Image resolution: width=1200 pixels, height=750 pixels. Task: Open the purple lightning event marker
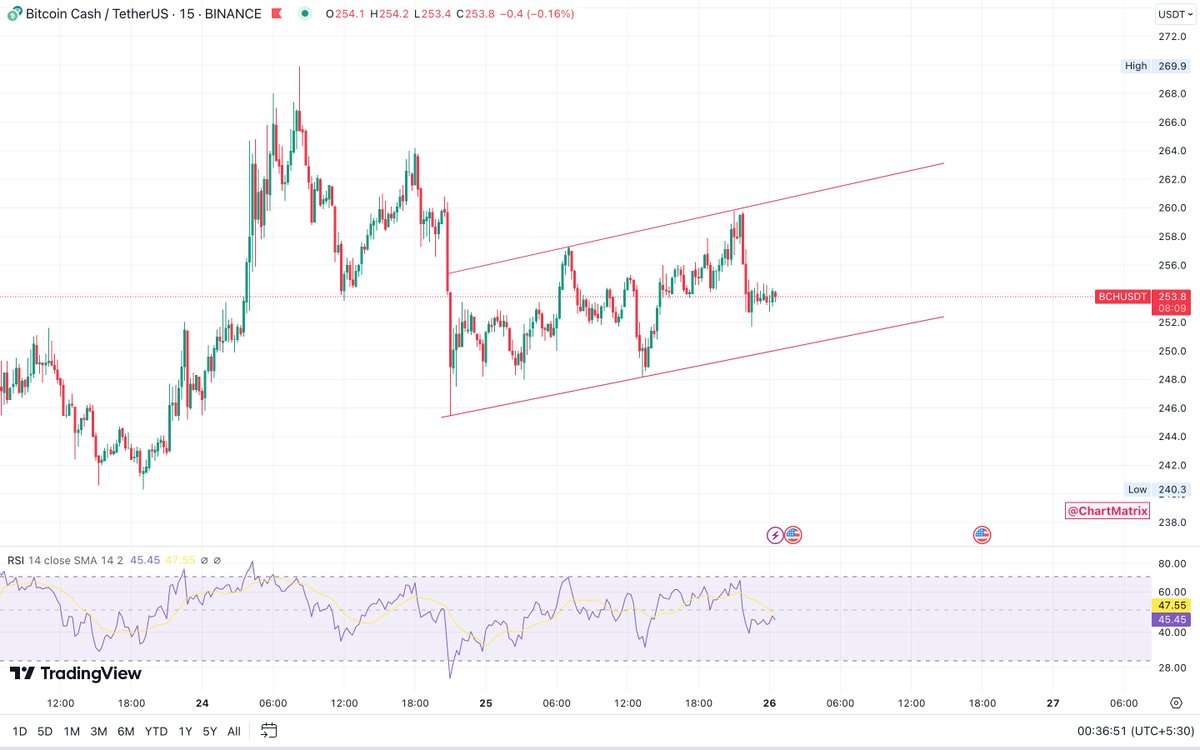[x=775, y=535]
